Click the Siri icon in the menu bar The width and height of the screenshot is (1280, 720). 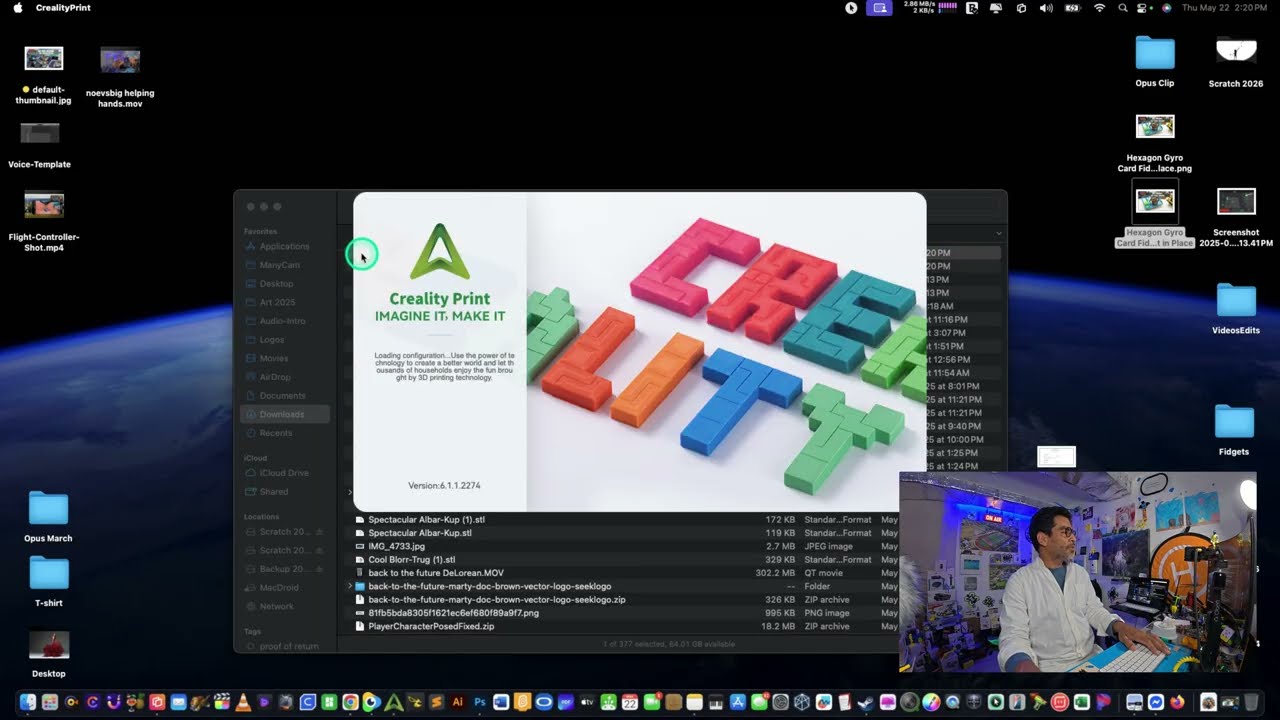tap(1166, 8)
